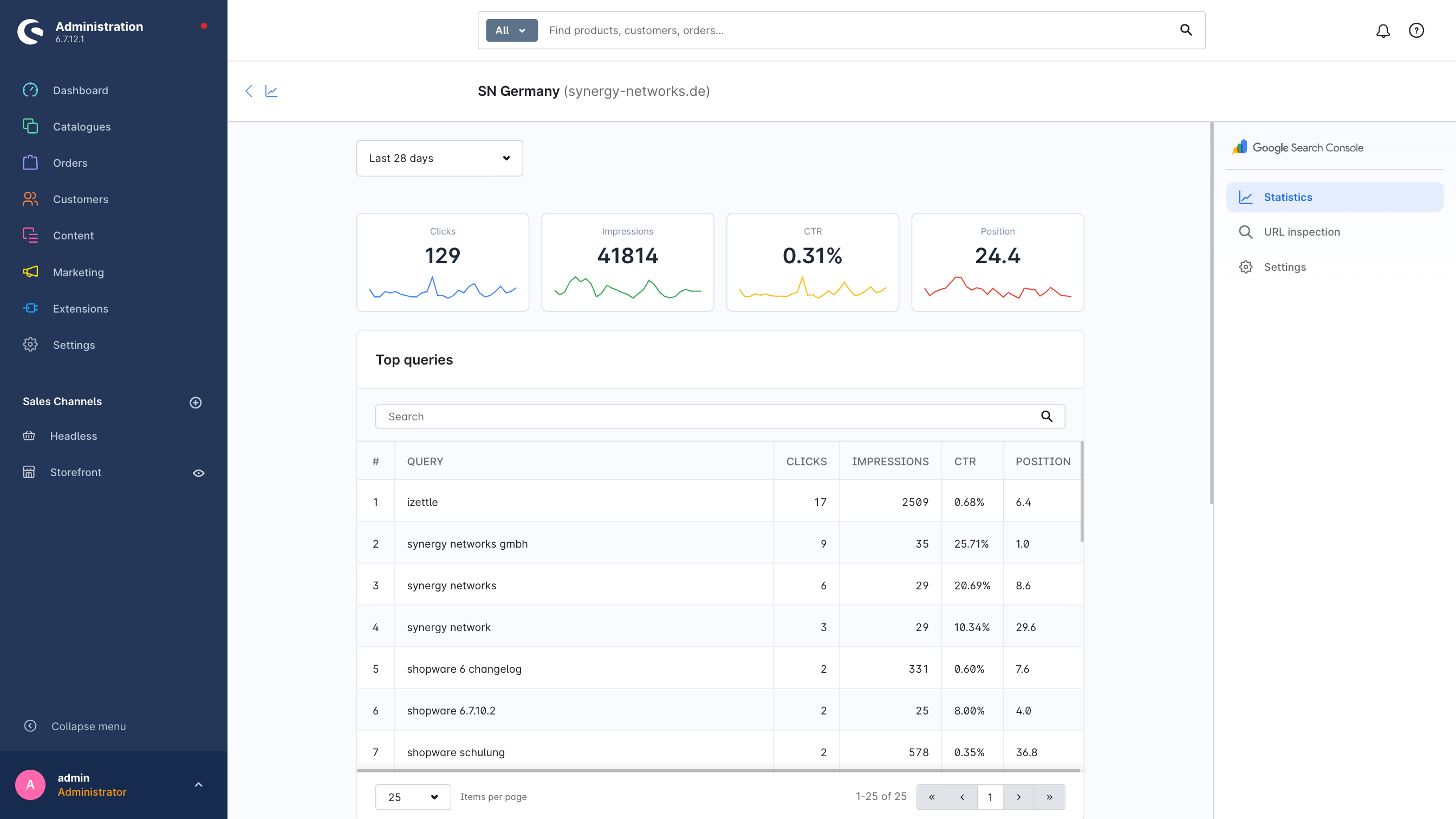Go to Orders in sidebar
The width and height of the screenshot is (1456, 819).
(x=70, y=163)
